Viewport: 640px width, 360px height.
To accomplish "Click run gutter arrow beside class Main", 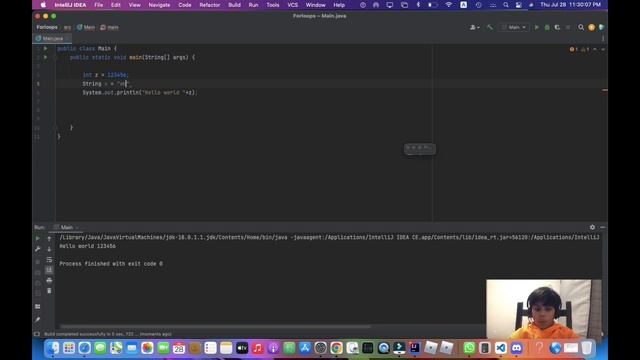I will click(45, 48).
